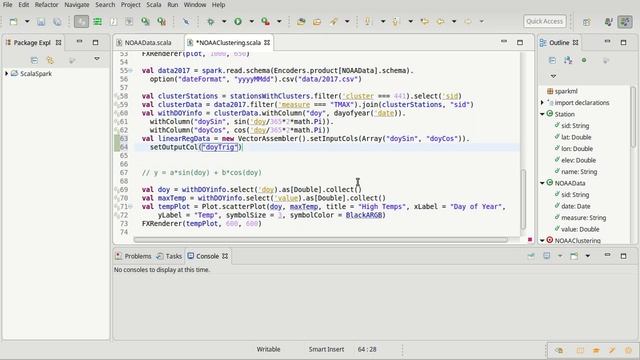Open the Window menu
Screen dimensions: 640x360
click(195, 5)
